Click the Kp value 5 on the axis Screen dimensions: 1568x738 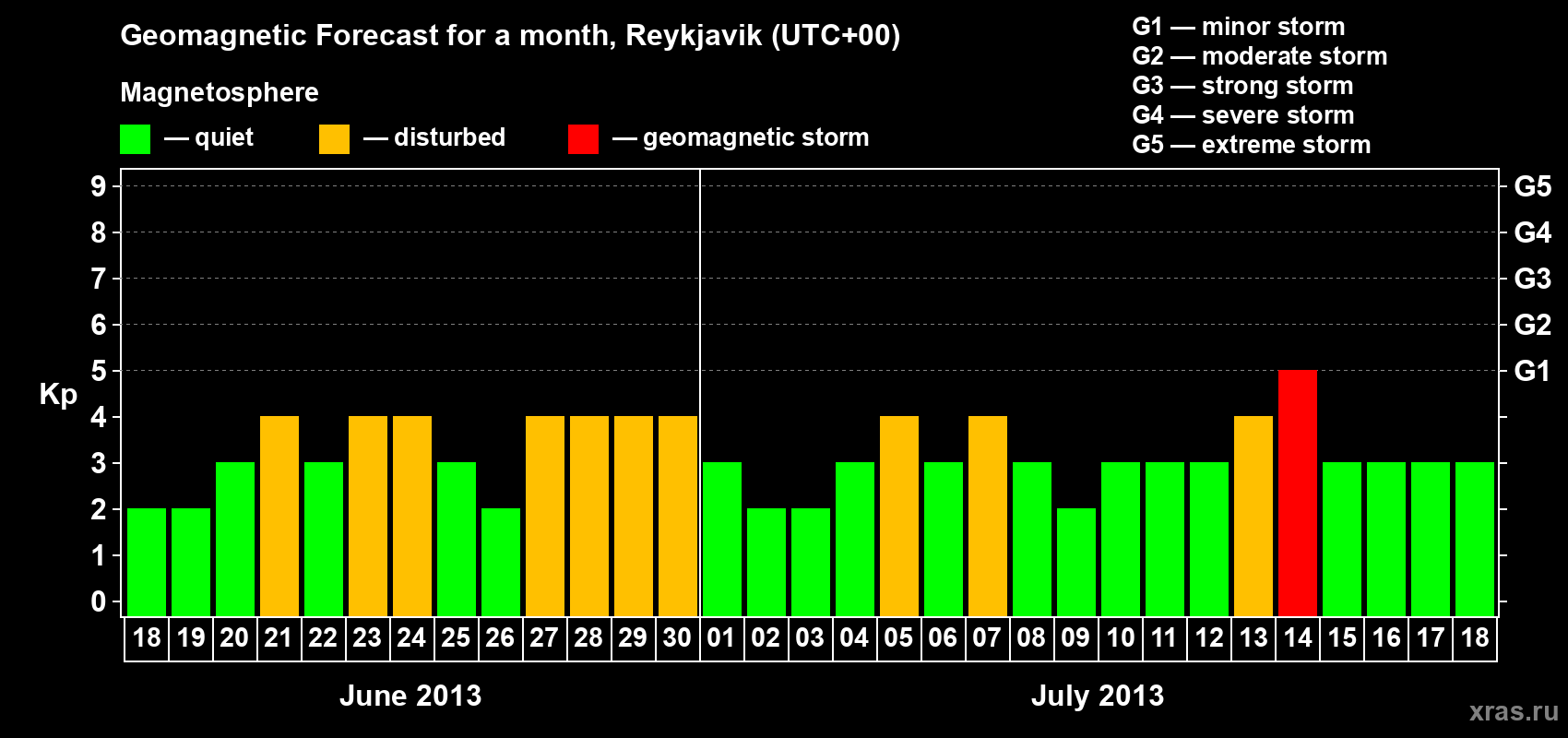[99, 371]
